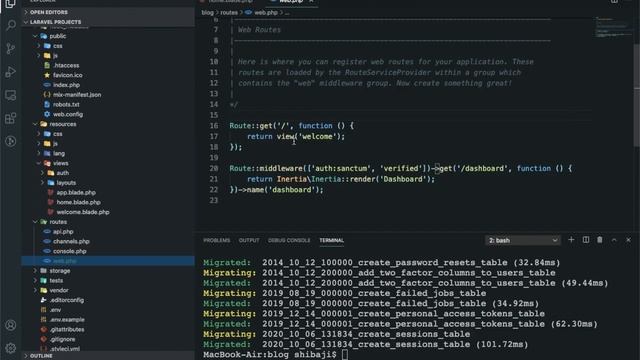The height and width of the screenshot is (360, 640).
Task: Click 'routes' in the breadcrumb
Action: point(229,13)
